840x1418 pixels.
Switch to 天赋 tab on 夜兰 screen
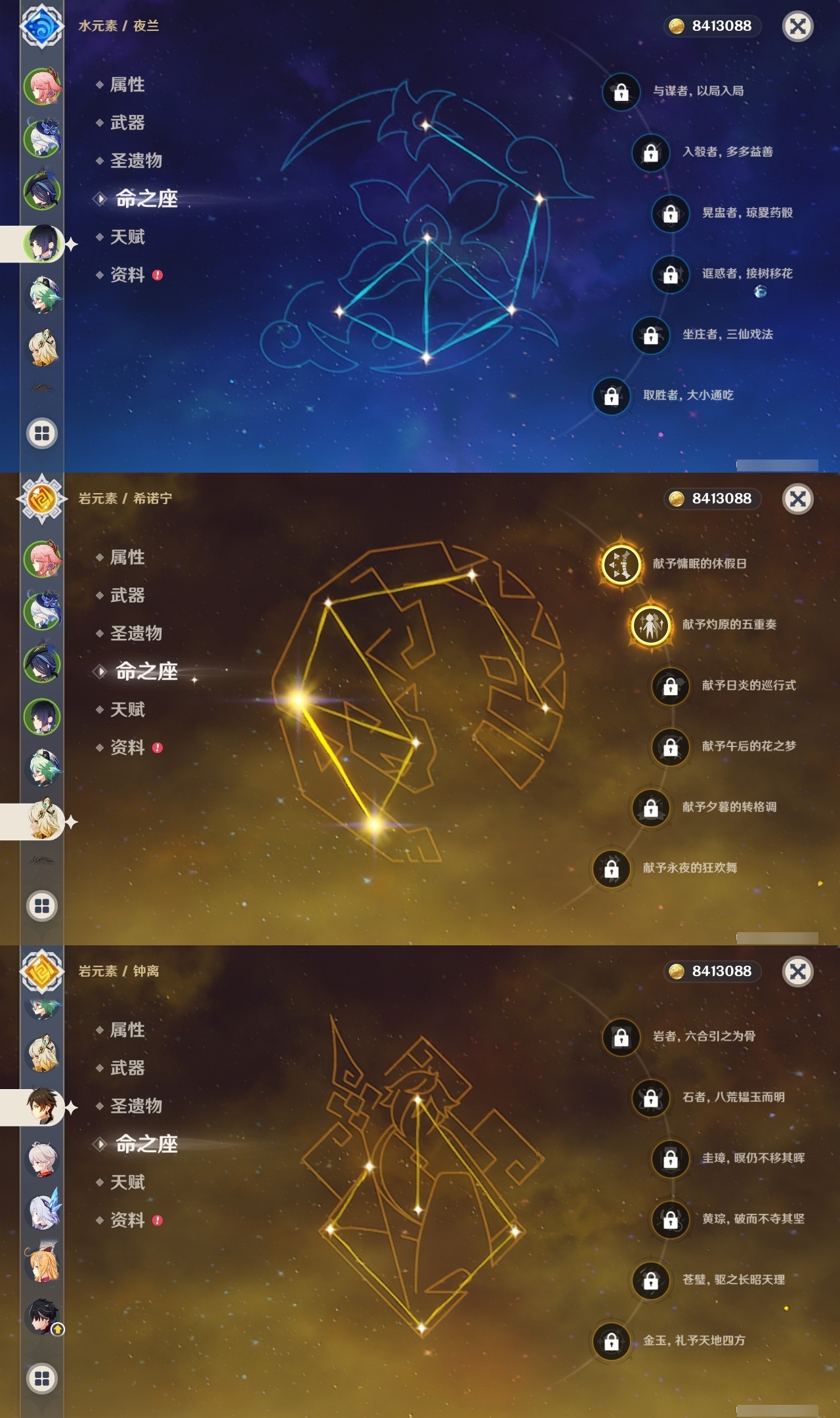127,237
